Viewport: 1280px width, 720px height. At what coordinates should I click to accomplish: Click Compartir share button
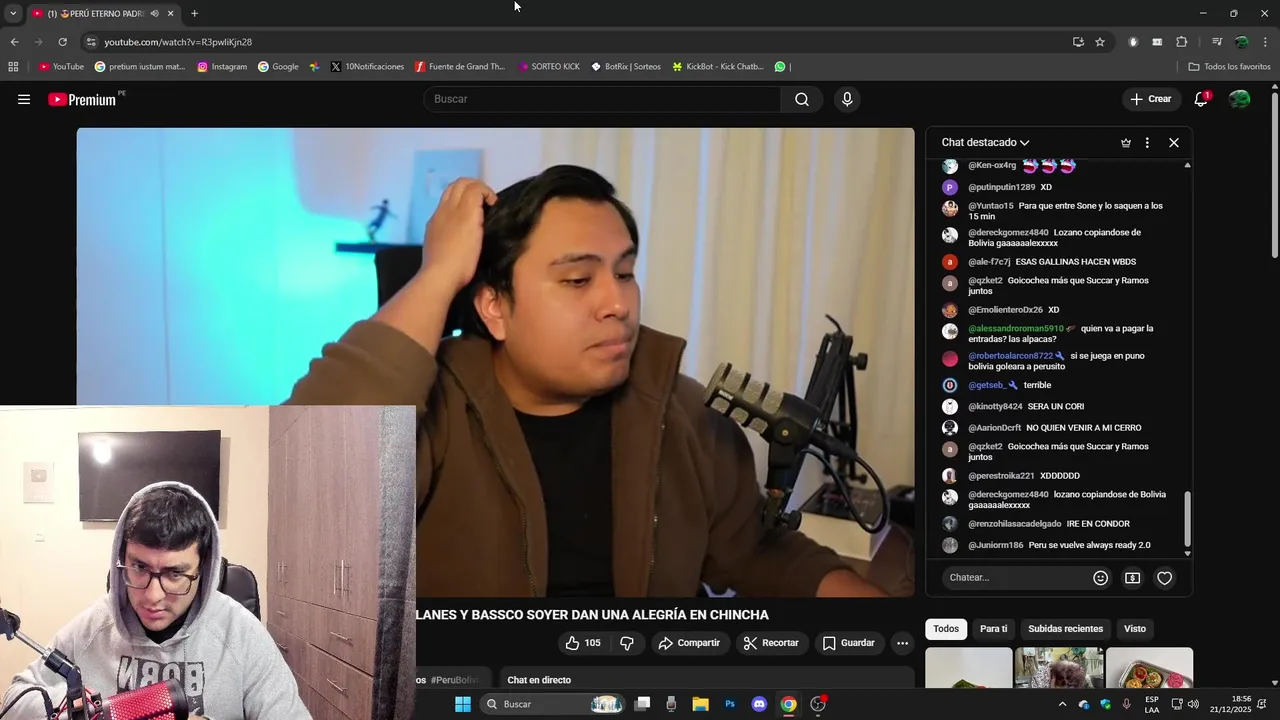(688, 643)
